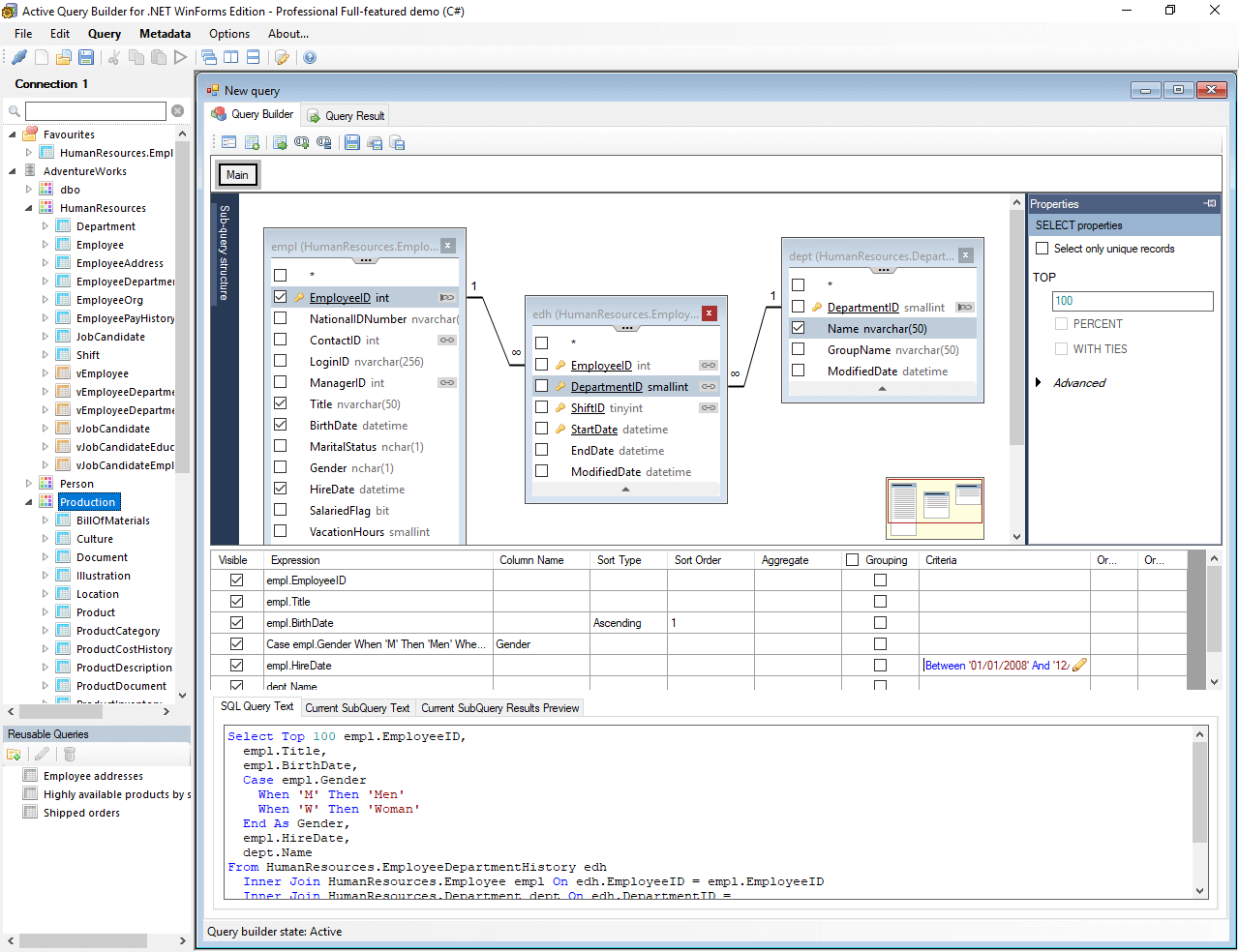This screenshot has height=952, width=1239.
Task: Tile windows vertically via toolbar icon
Action: pos(231,57)
